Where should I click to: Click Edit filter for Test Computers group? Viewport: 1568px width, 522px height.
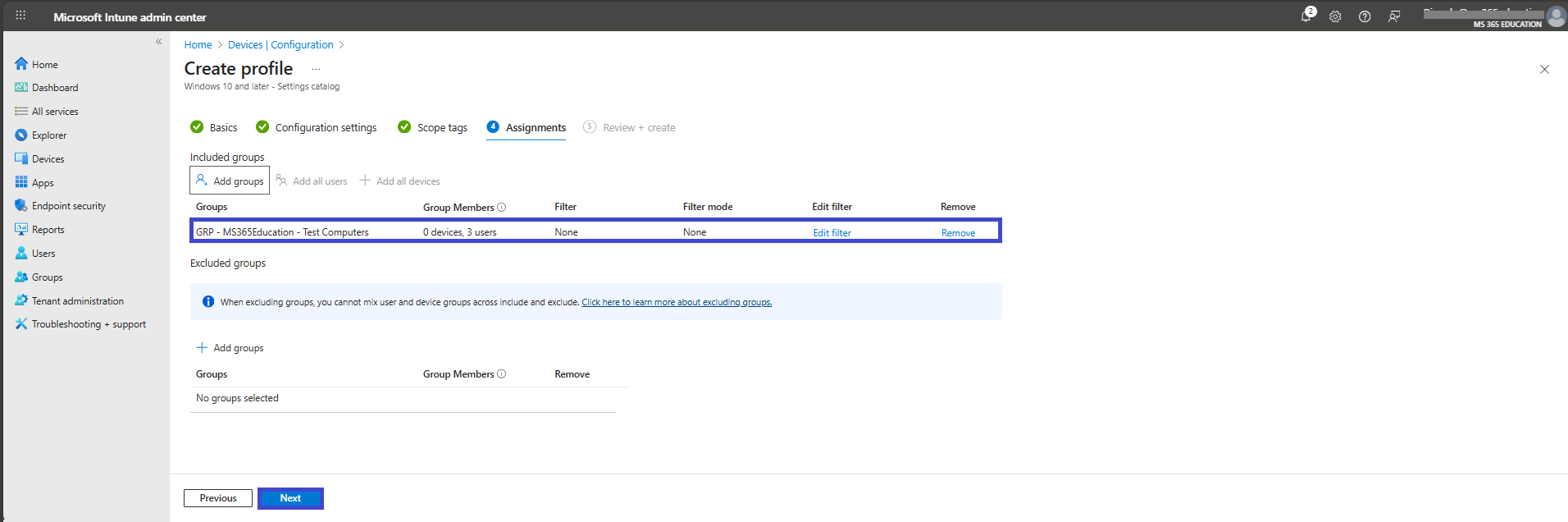[x=832, y=233]
